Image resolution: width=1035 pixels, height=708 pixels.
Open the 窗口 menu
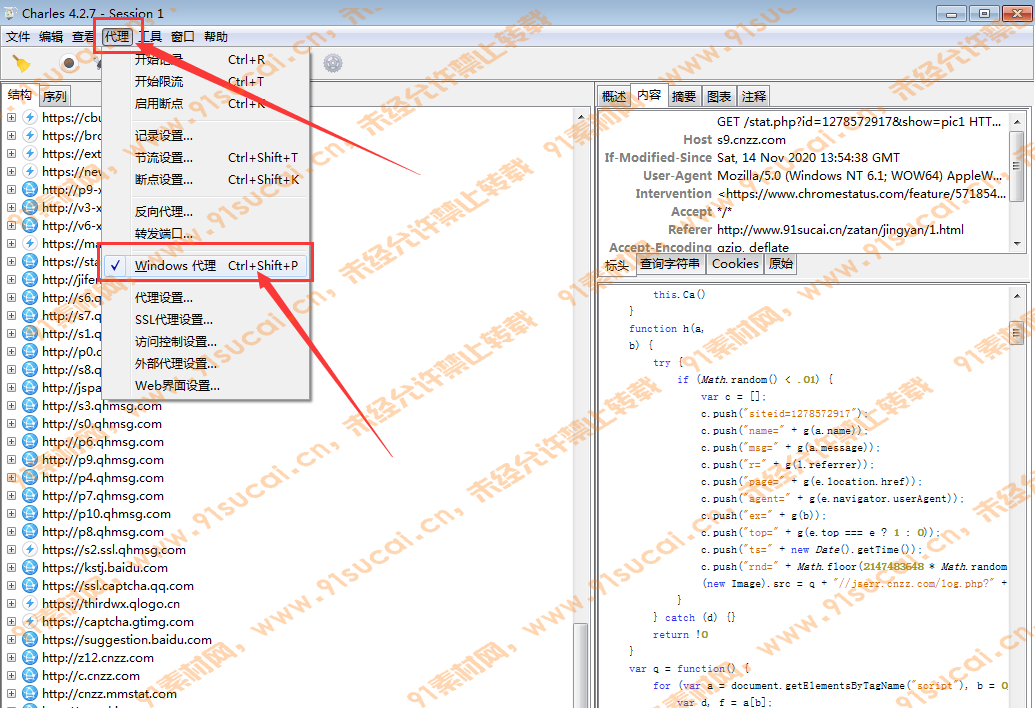183,37
